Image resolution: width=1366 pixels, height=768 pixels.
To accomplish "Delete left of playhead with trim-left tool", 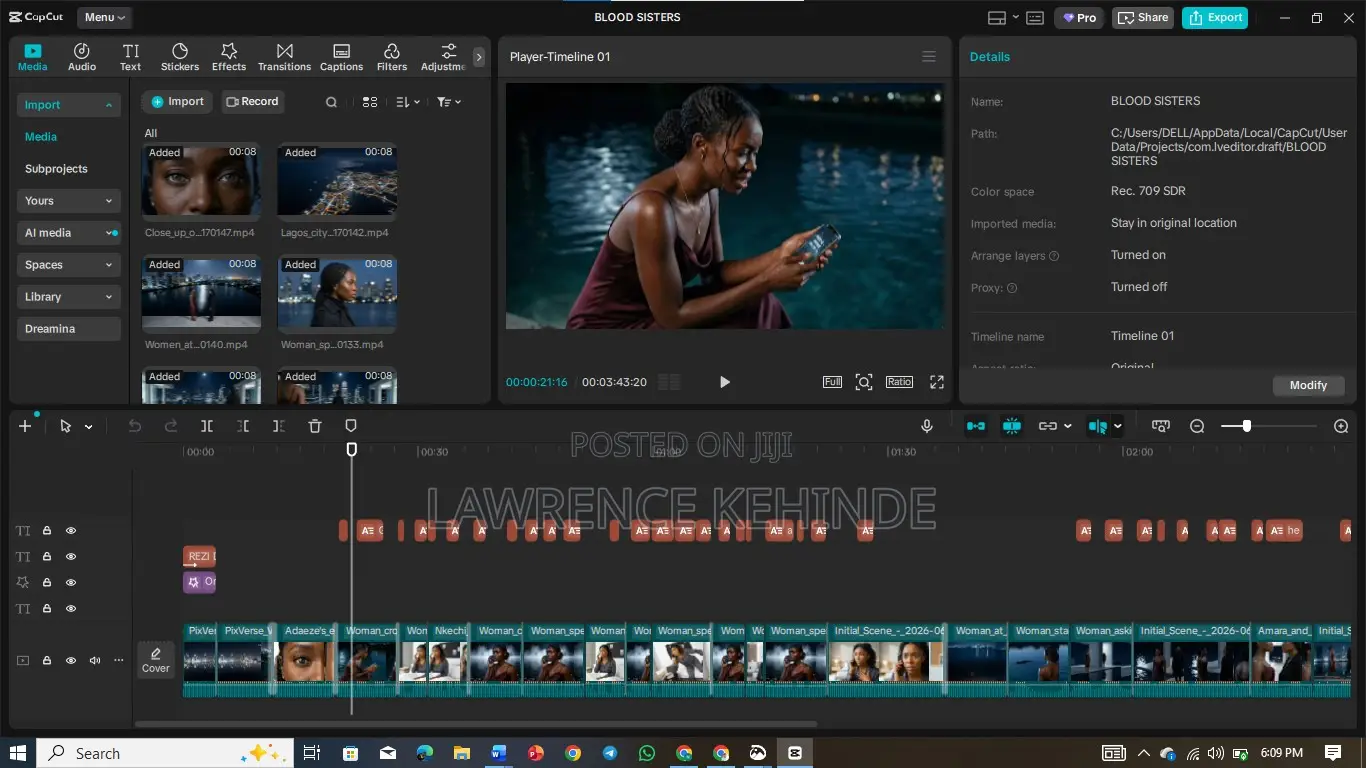I will click(243, 426).
